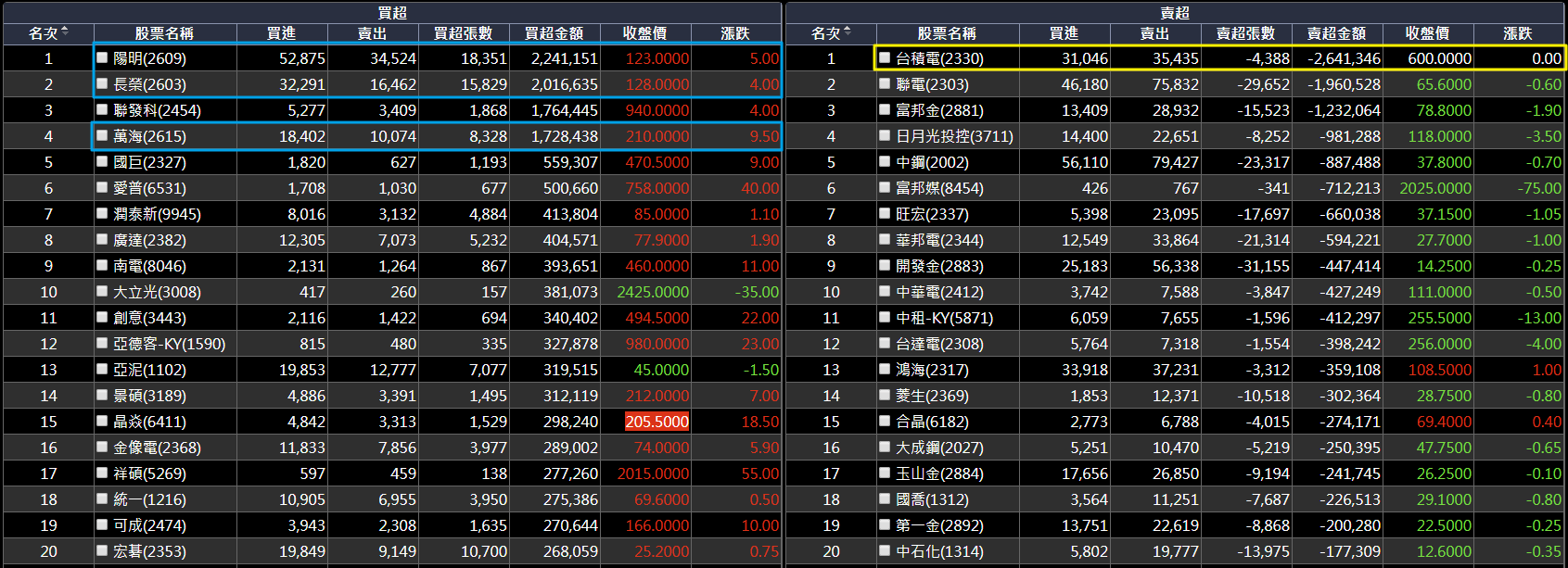Tick the checkbox beside 台積電(2330)
This screenshot has width=1568, height=568.
(x=886, y=57)
